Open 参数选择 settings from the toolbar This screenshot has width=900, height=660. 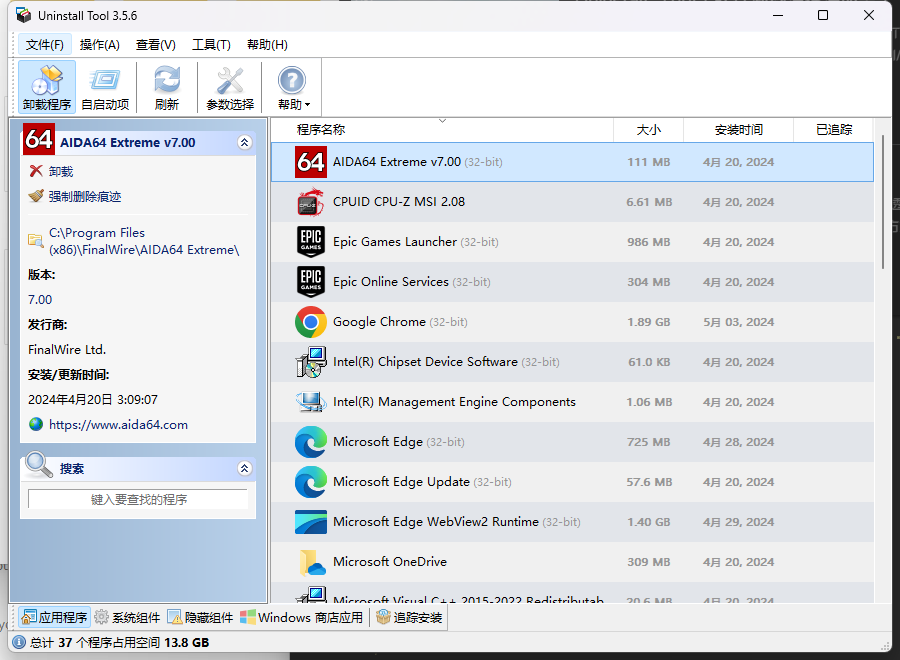click(x=229, y=86)
